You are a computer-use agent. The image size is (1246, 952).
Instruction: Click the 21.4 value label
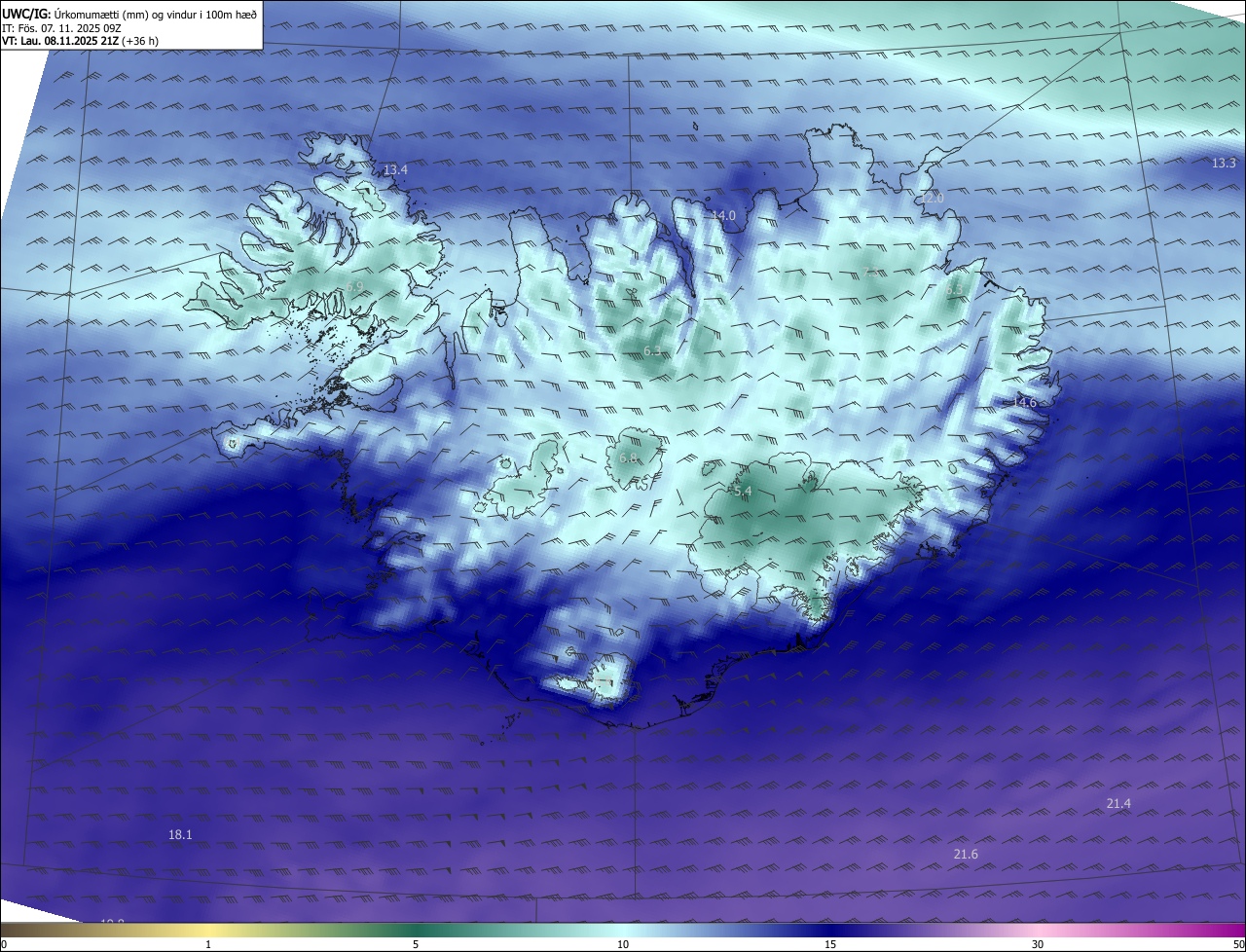pyautogui.click(x=1118, y=803)
